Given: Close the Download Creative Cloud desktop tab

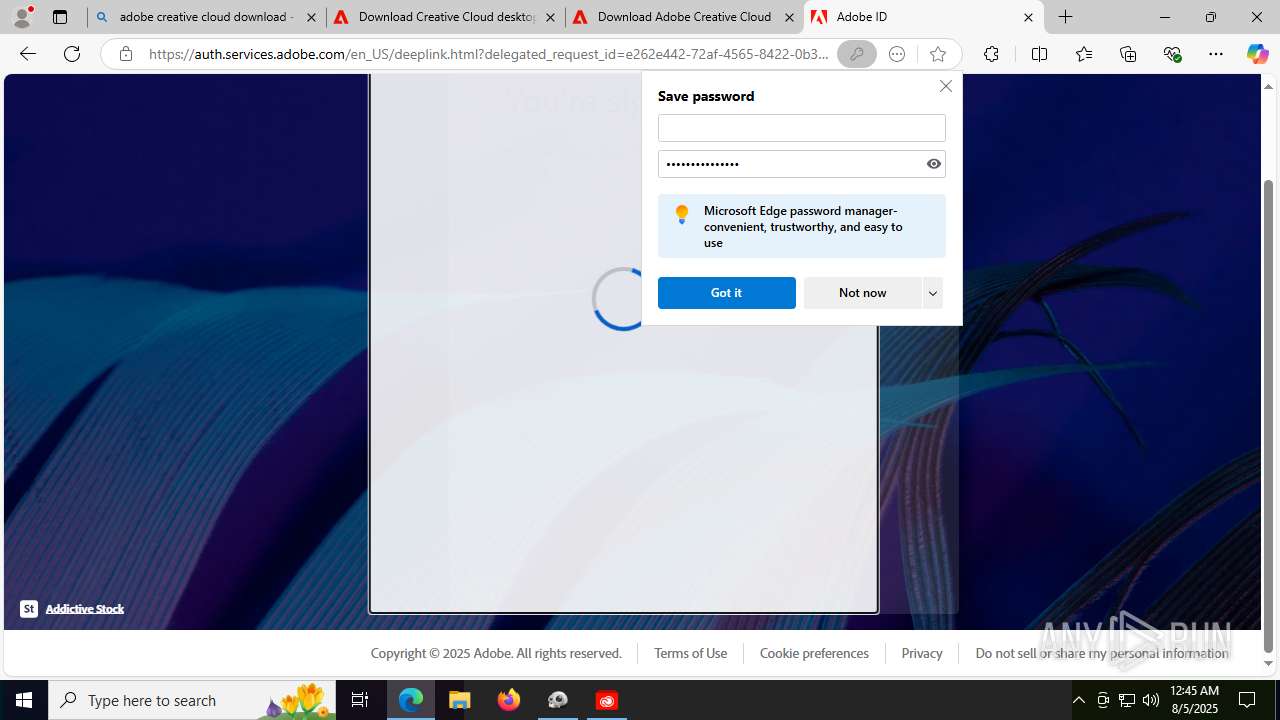Looking at the screenshot, I should point(550,17).
